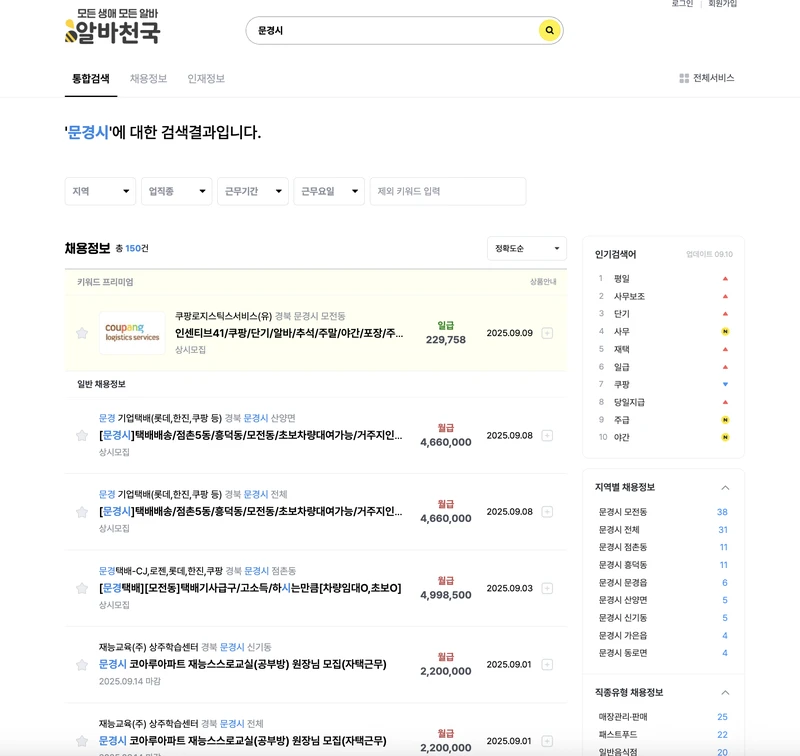Click the 제외 키워드 입력 input field
The width and height of the screenshot is (800, 756).
[446, 192]
